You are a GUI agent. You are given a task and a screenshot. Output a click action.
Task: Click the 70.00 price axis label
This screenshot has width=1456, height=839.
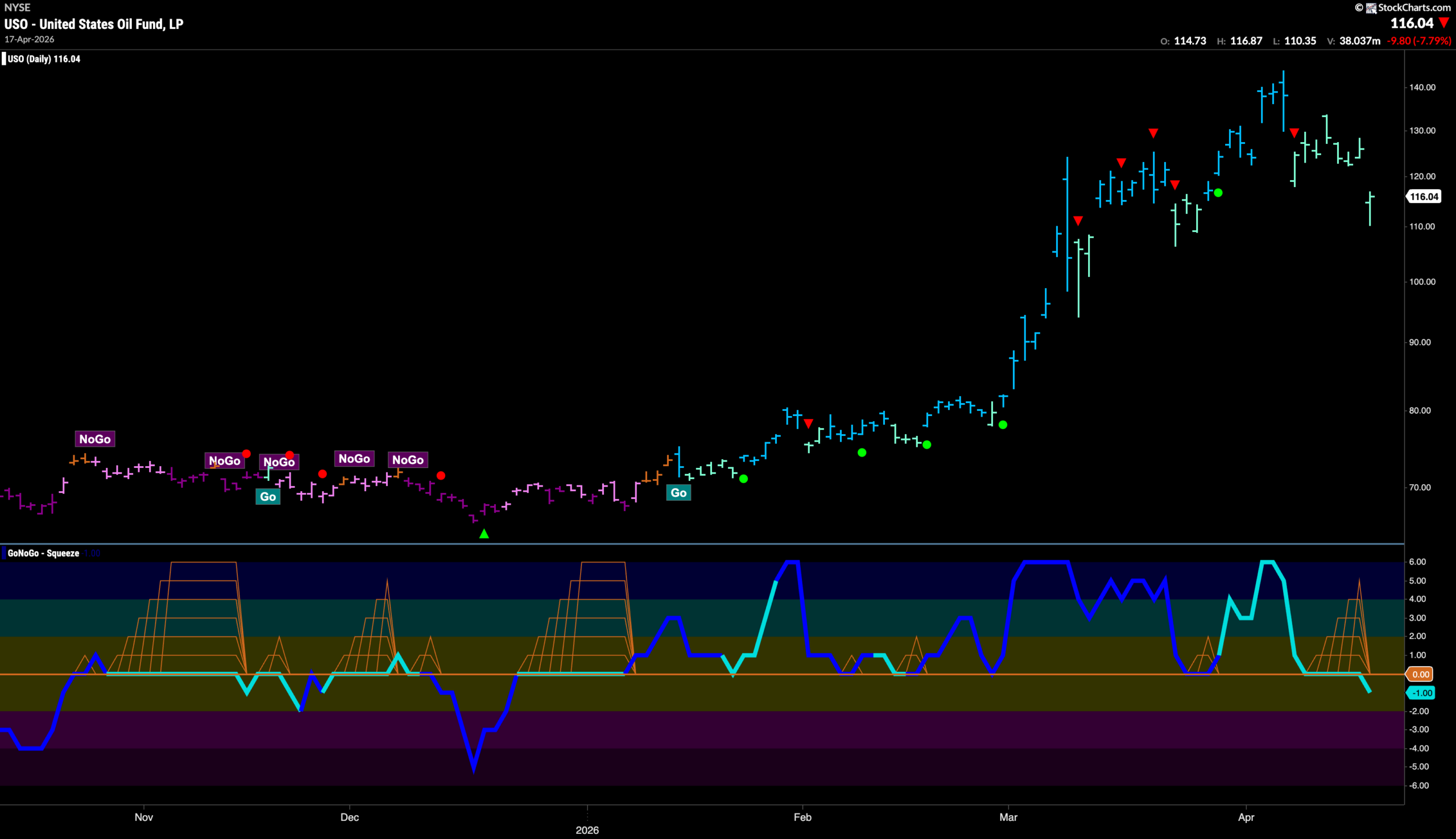tap(1420, 488)
